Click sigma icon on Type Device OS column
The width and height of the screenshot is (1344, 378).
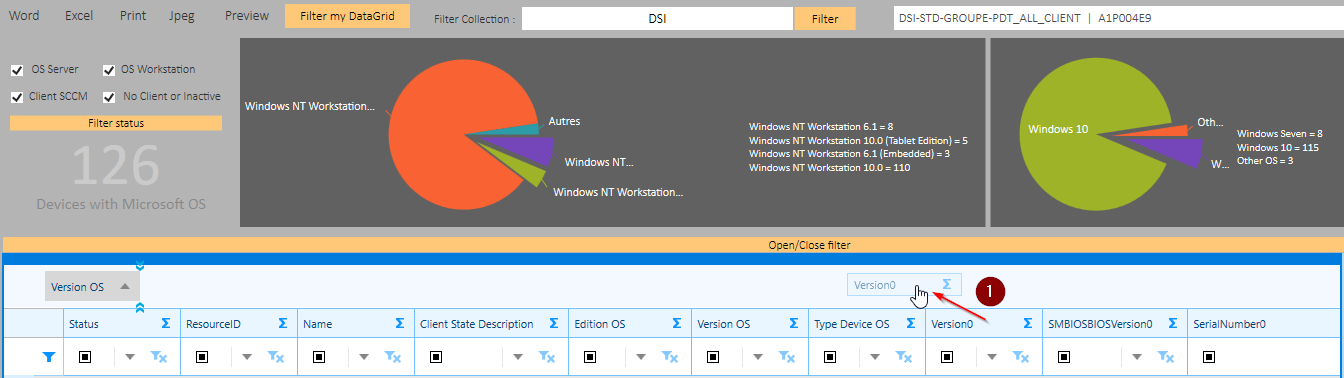tap(911, 324)
